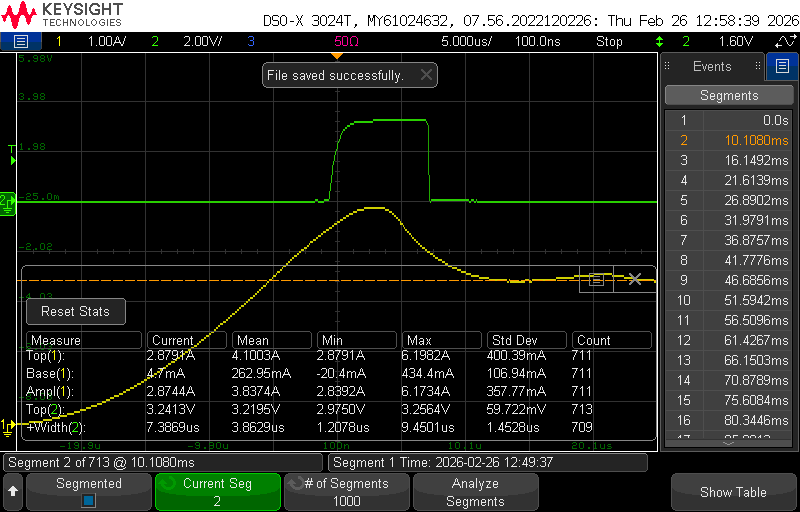
Task: Select segment 9 at 46.6856ms
Action: tap(729, 280)
